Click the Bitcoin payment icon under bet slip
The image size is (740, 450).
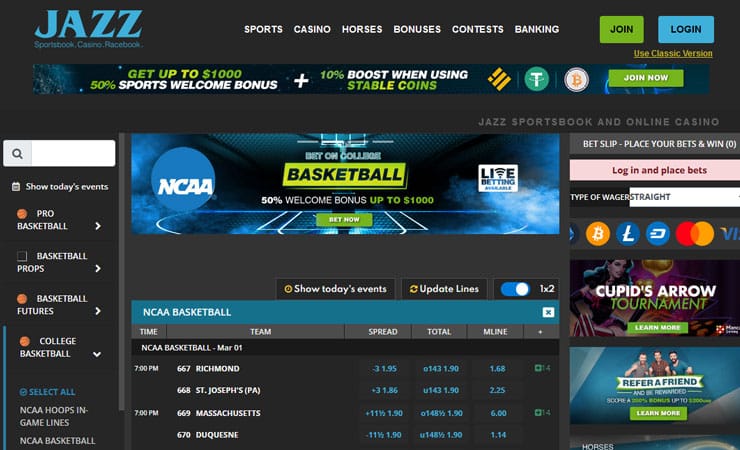pos(598,233)
